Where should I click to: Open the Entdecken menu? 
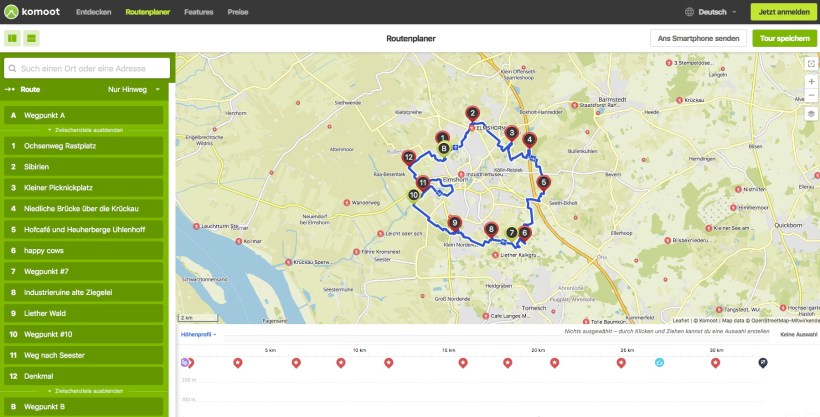94,12
